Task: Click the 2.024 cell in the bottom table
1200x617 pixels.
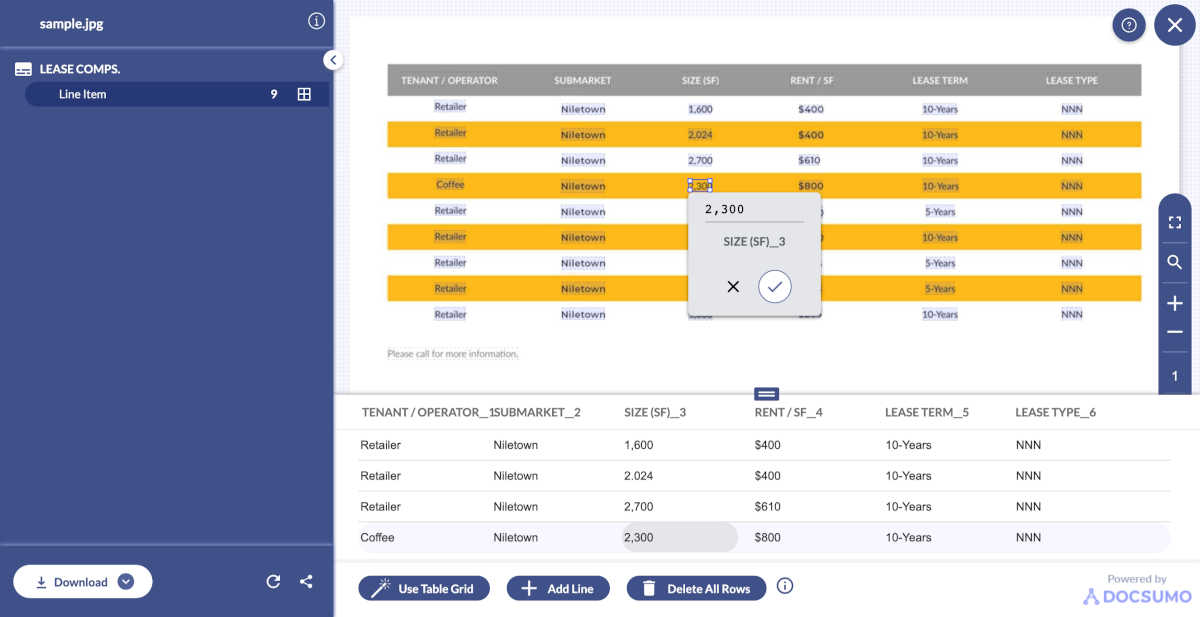Action: pyautogui.click(x=638, y=476)
